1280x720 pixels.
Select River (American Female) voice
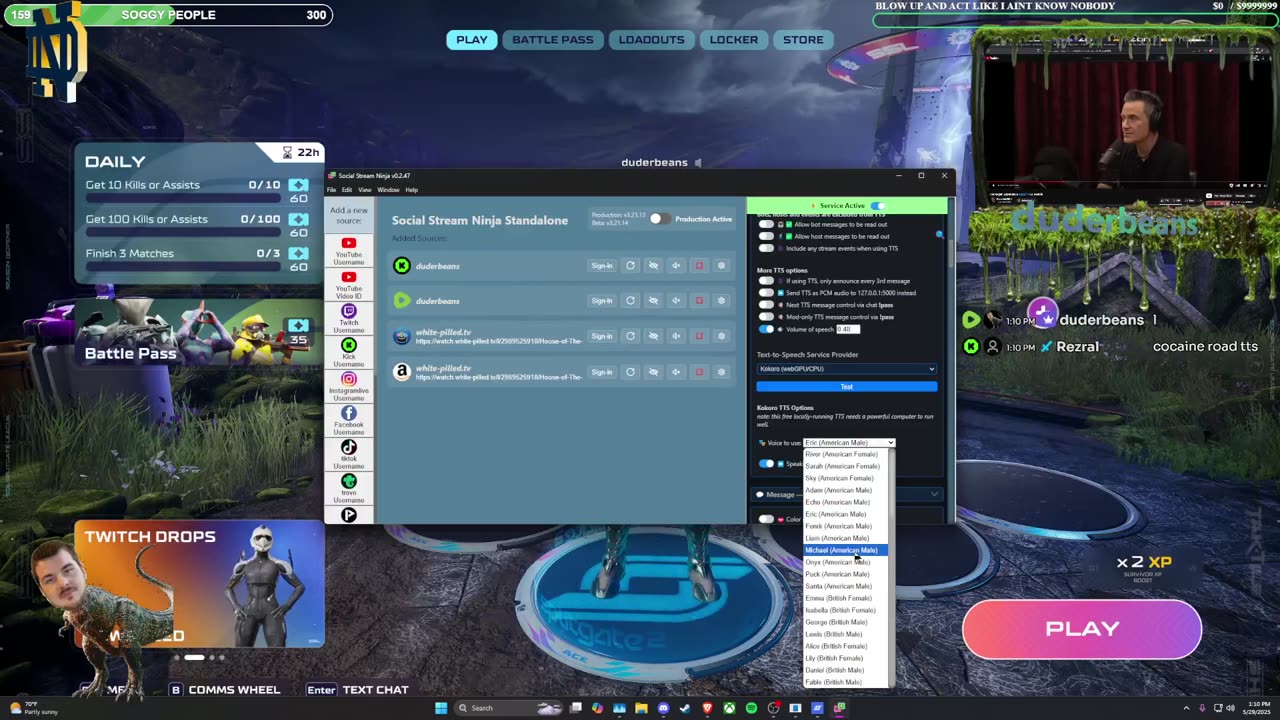click(847, 454)
